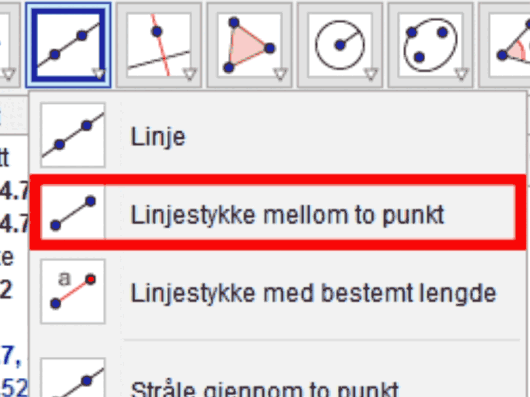Screen dimensions: 530x397
Task: Expand the Line tool dropdown arrow
Action: 99,74
